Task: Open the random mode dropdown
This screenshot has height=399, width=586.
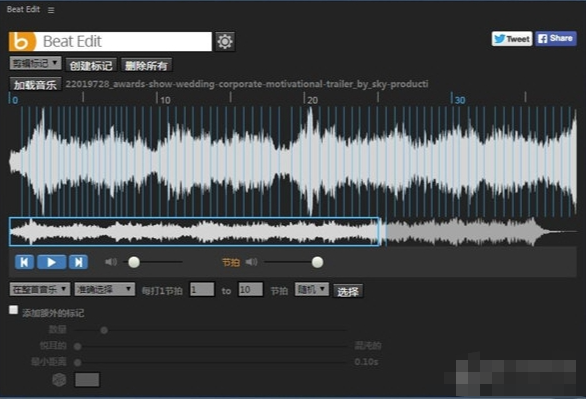Action: [x=312, y=289]
